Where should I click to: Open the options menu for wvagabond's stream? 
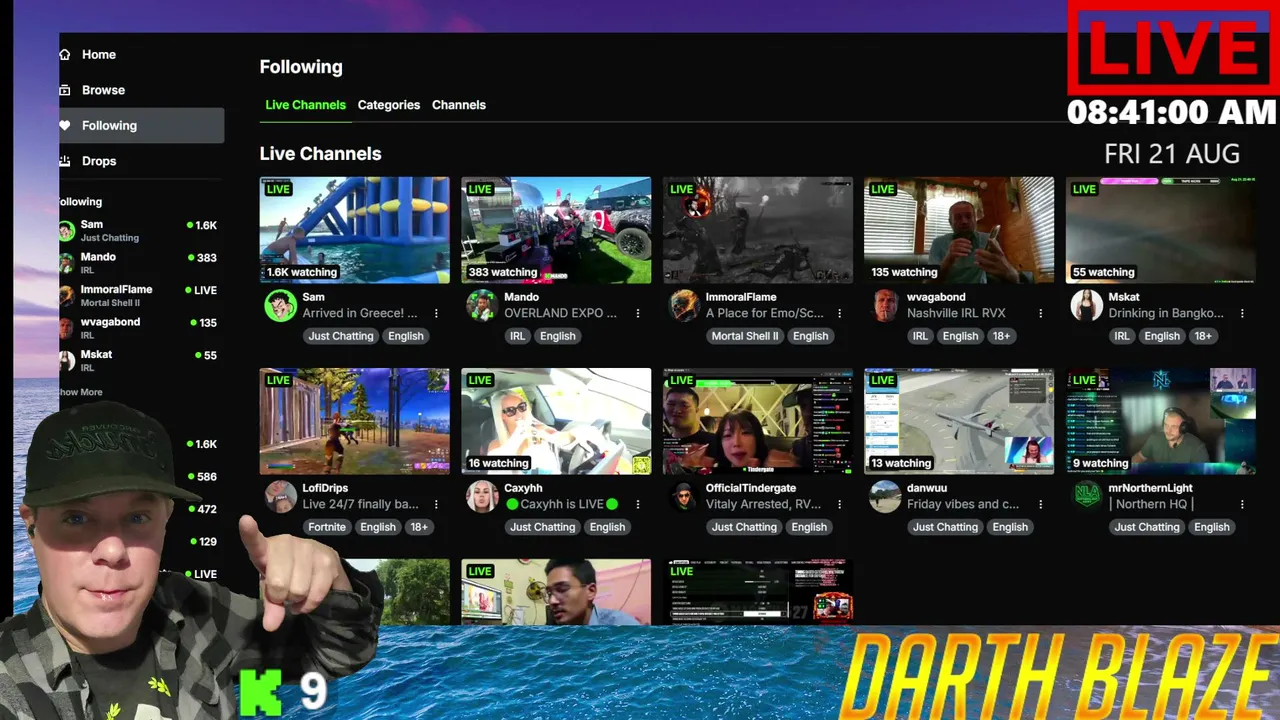[x=1040, y=313]
